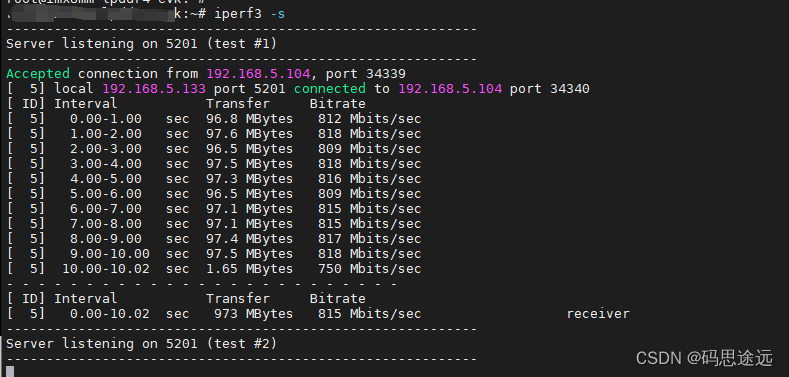This screenshot has width=789, height=377.
Task: Click interval "6.00-7.00"
Action: pos(106,209)
